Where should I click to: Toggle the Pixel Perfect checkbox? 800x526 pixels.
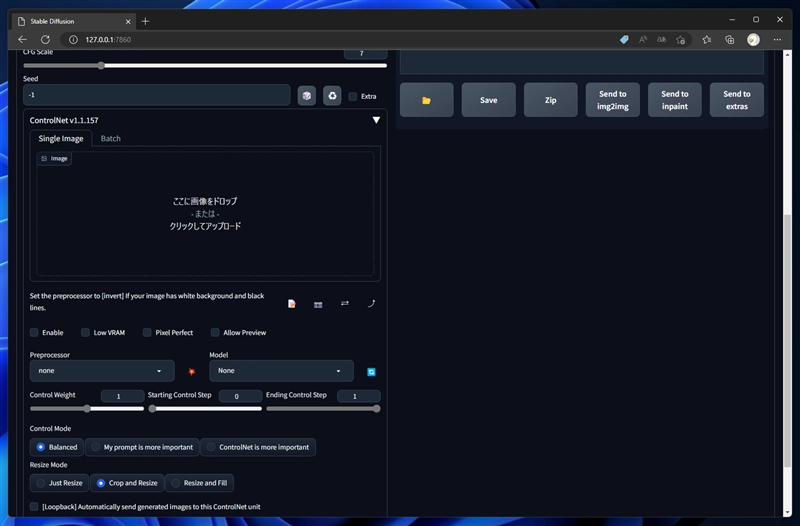coord(147,333)
